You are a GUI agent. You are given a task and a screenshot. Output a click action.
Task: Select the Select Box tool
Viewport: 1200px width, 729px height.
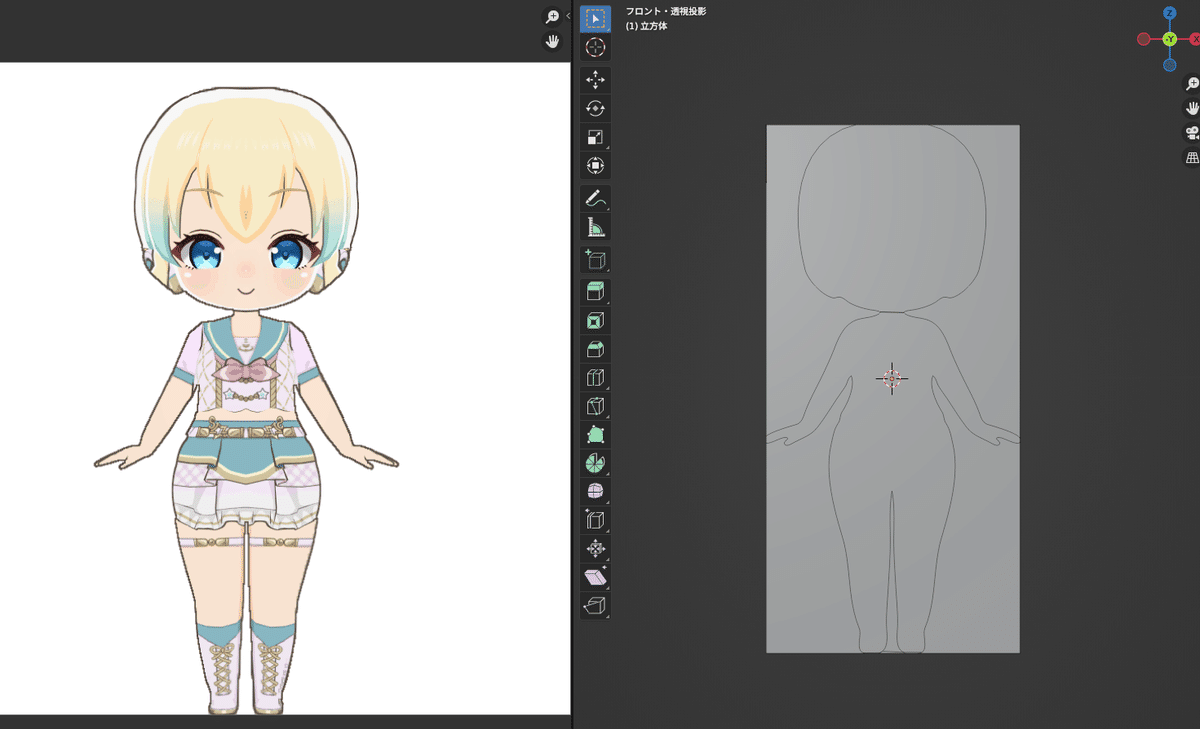click(x=595, y=19)
